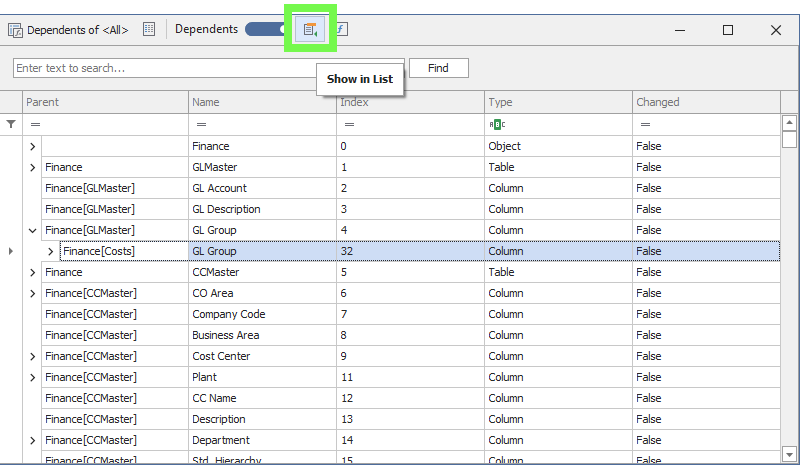Collapse the Finance[GLMaster] GL Group row

32,230
